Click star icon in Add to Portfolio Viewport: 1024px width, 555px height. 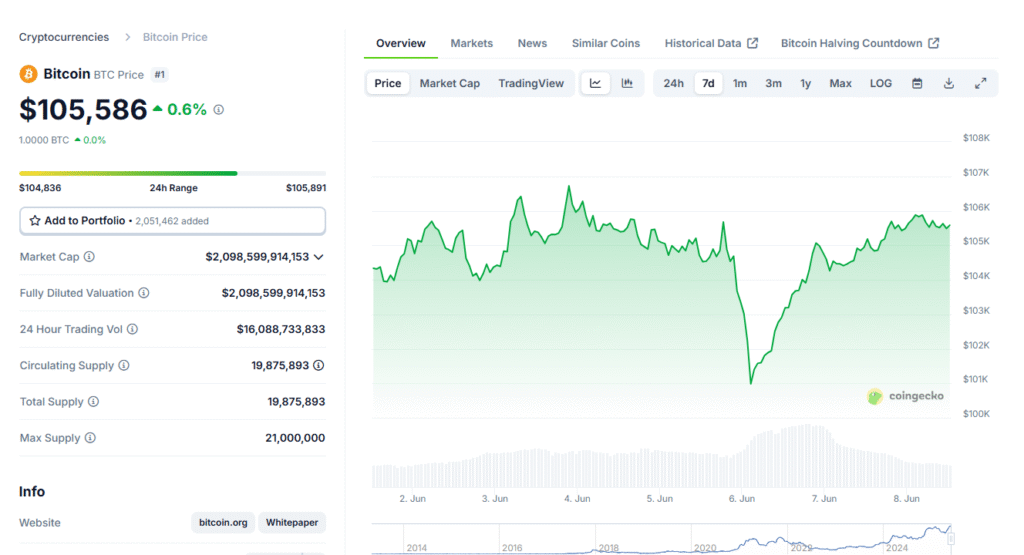35,221
